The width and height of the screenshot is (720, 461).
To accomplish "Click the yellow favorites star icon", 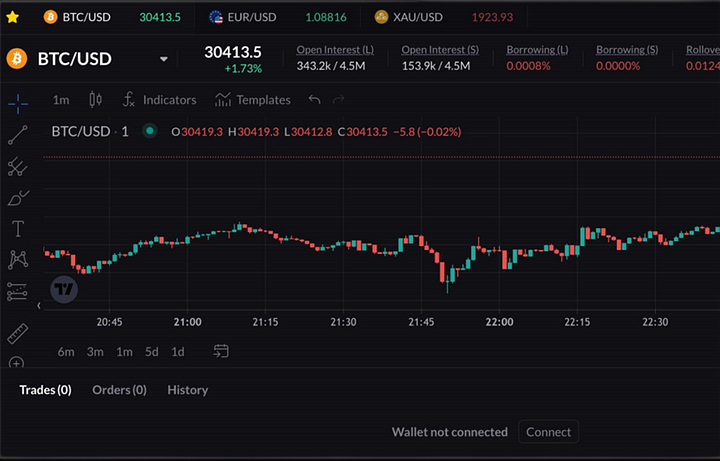I will pyautogui.click(x=12, y=17).
